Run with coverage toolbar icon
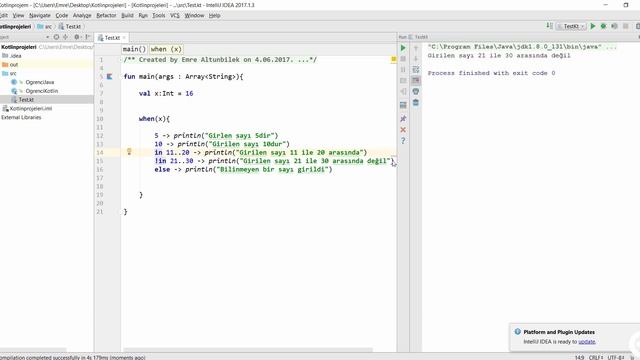This screenshot has width=640, height=360. [x=614, y=26]
